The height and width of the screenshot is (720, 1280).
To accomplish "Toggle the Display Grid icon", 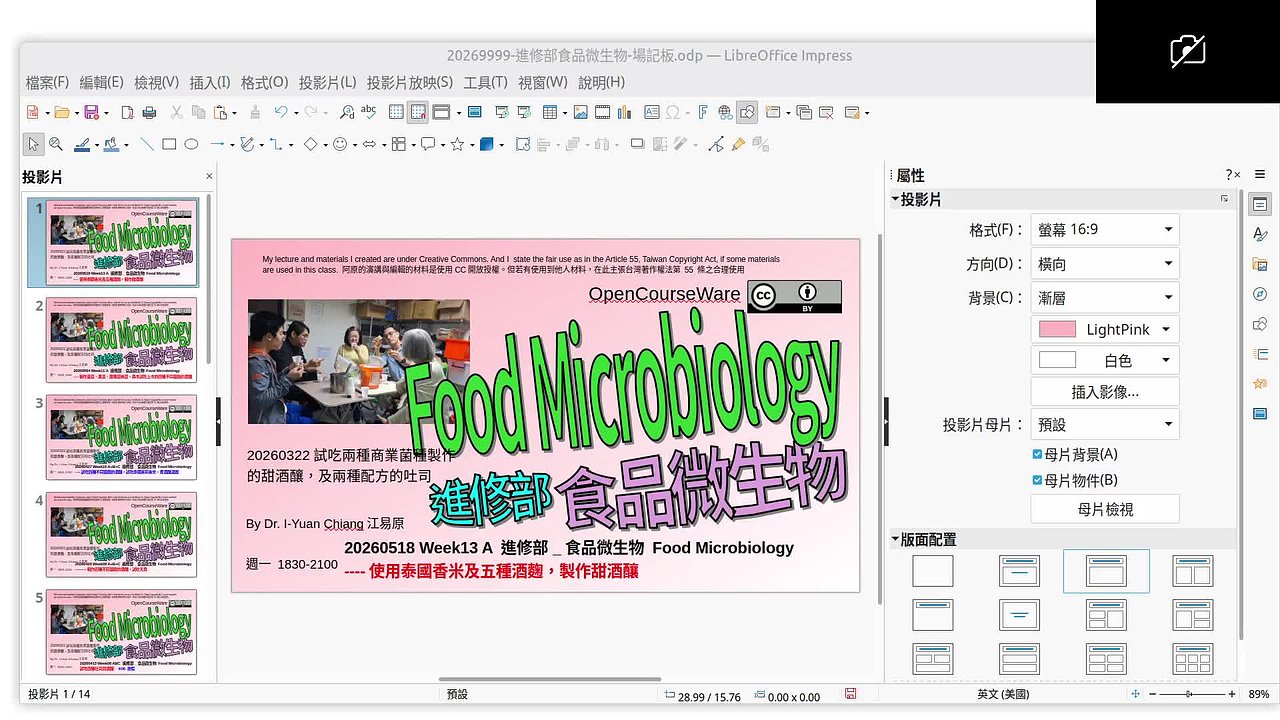I will [396, 112].
